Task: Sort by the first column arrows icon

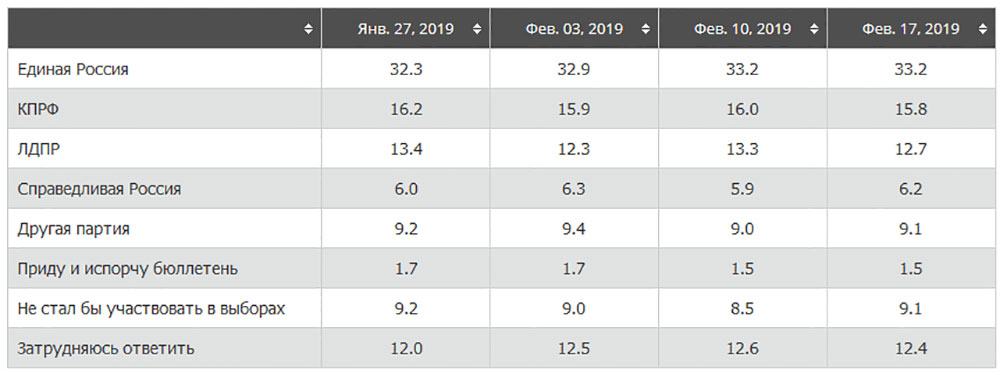Action: click(x=309, y=29)
